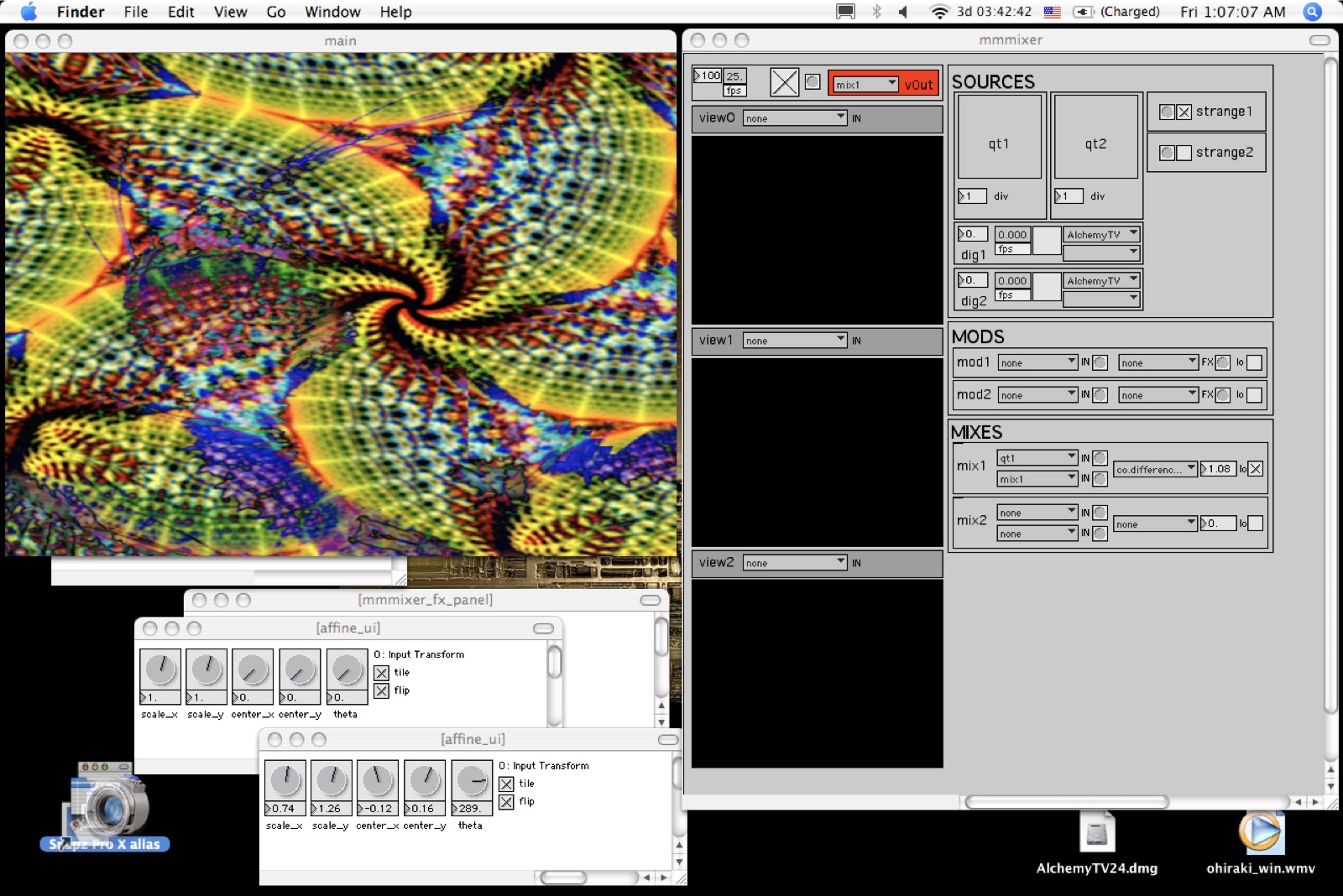This screenshot has width=1343, height=896.
Task: Uncheck the strange1 source checkbox
Action: [x=1184, y=112]
